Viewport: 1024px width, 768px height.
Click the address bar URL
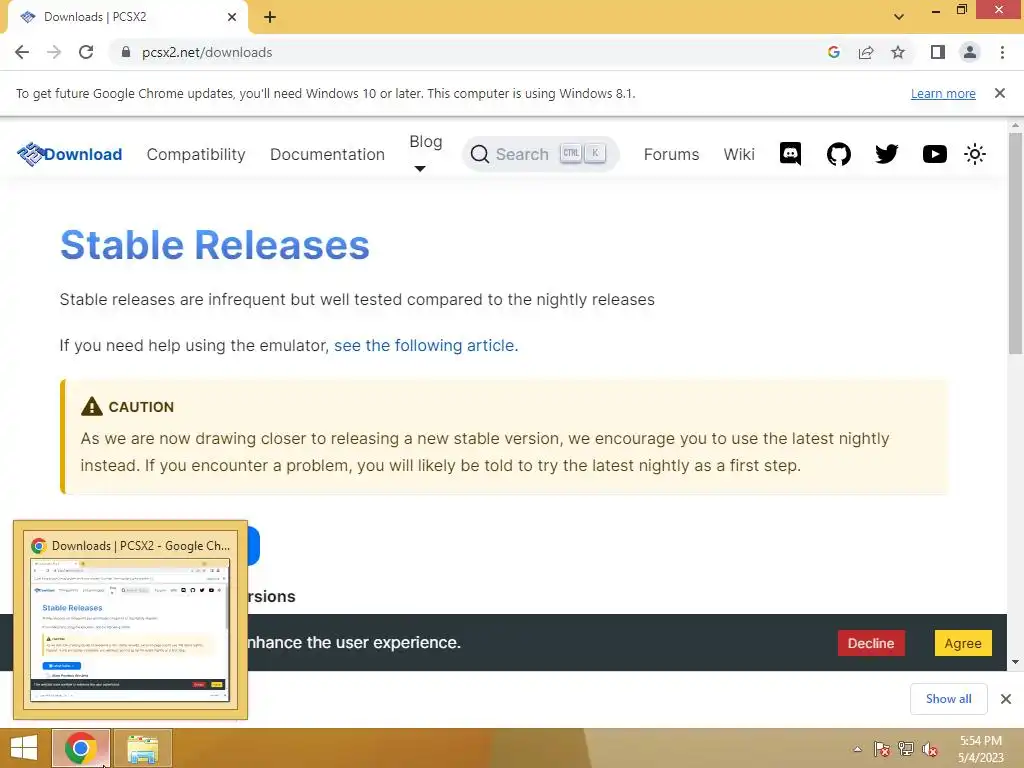tap(207, 52)
